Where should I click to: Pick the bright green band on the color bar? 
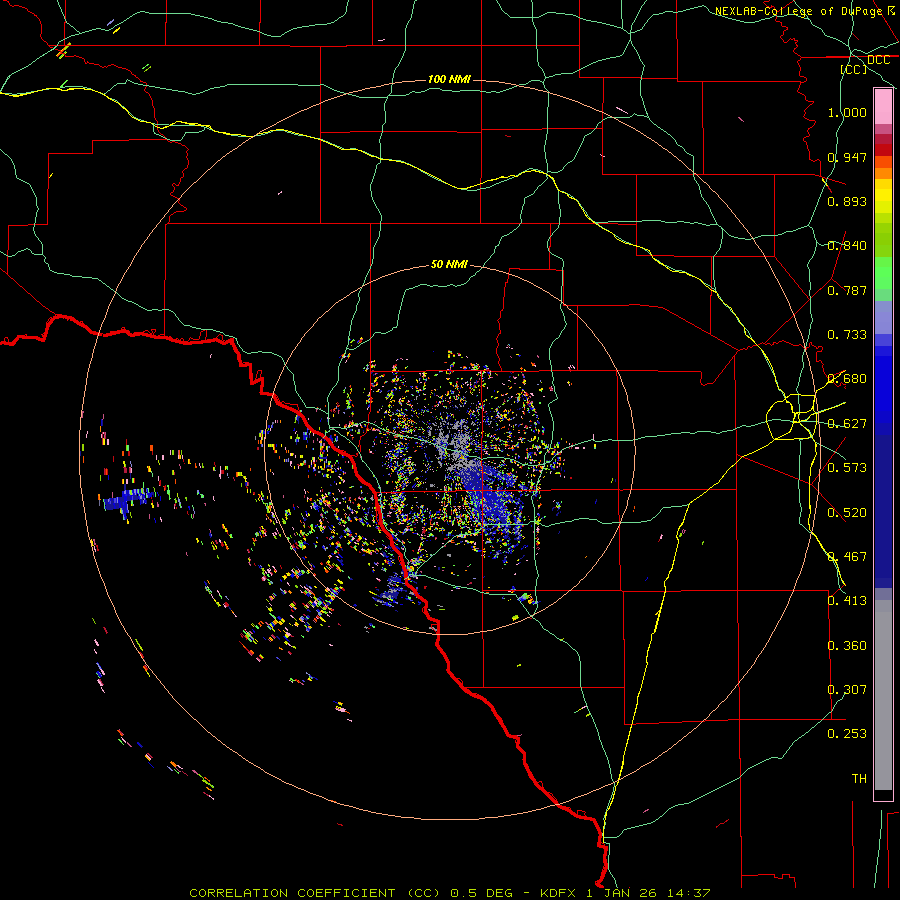[883, 273]
